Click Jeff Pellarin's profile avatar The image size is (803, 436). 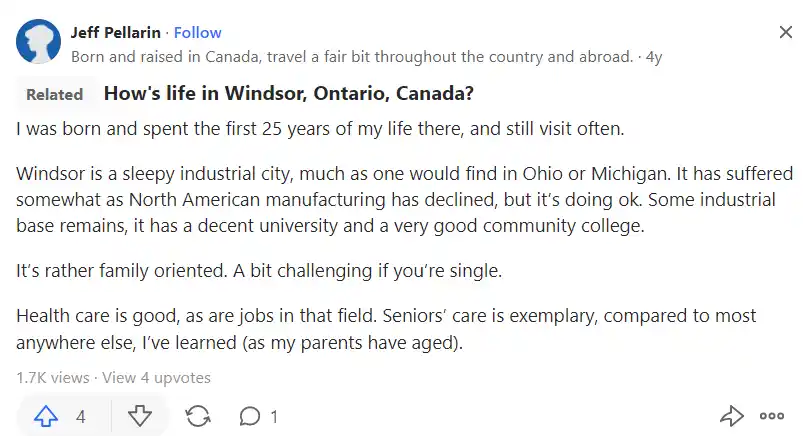click(x=38, y=41)
